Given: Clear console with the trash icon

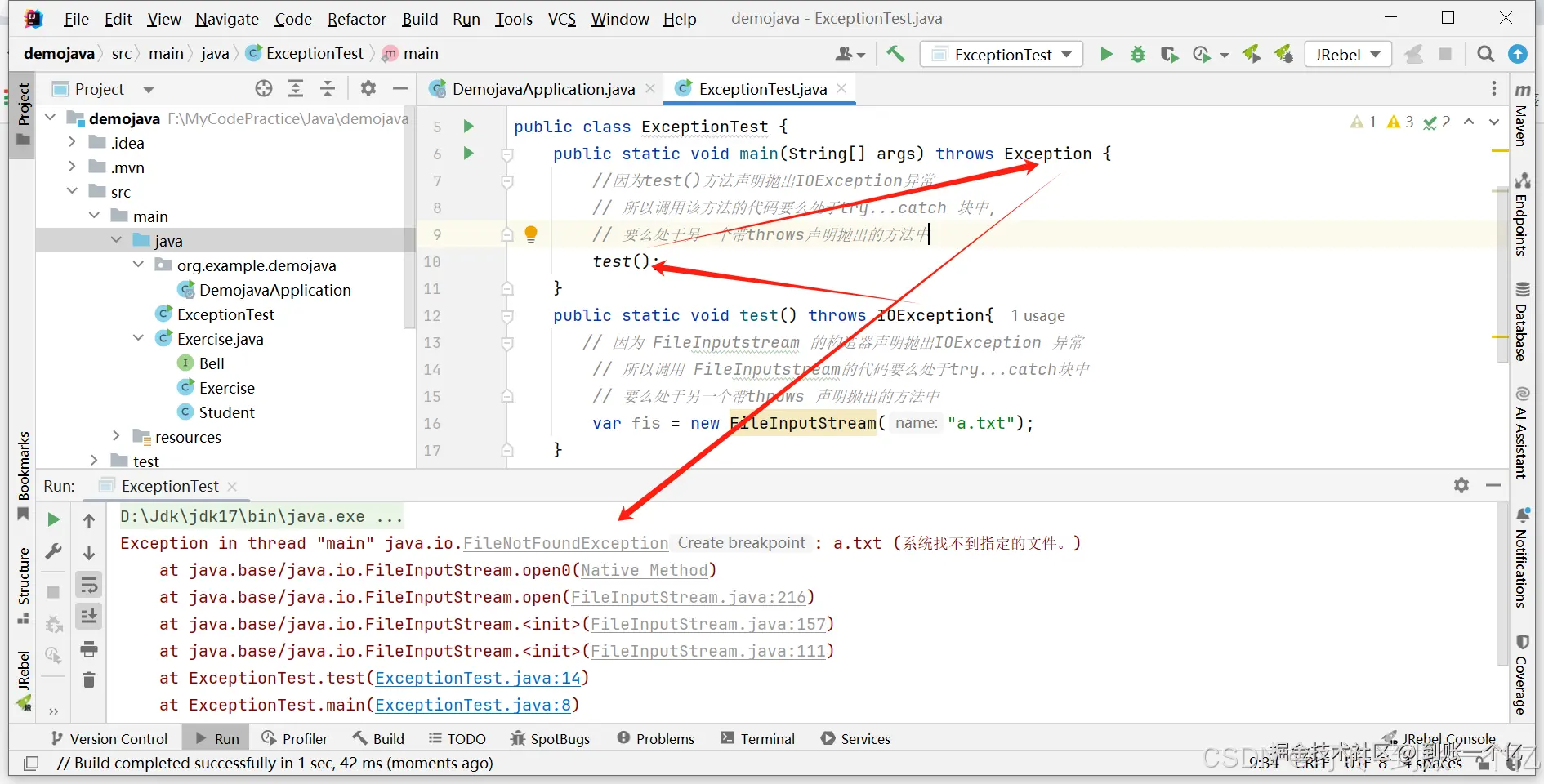Looking at the screenshot, I should pos(89,679).
